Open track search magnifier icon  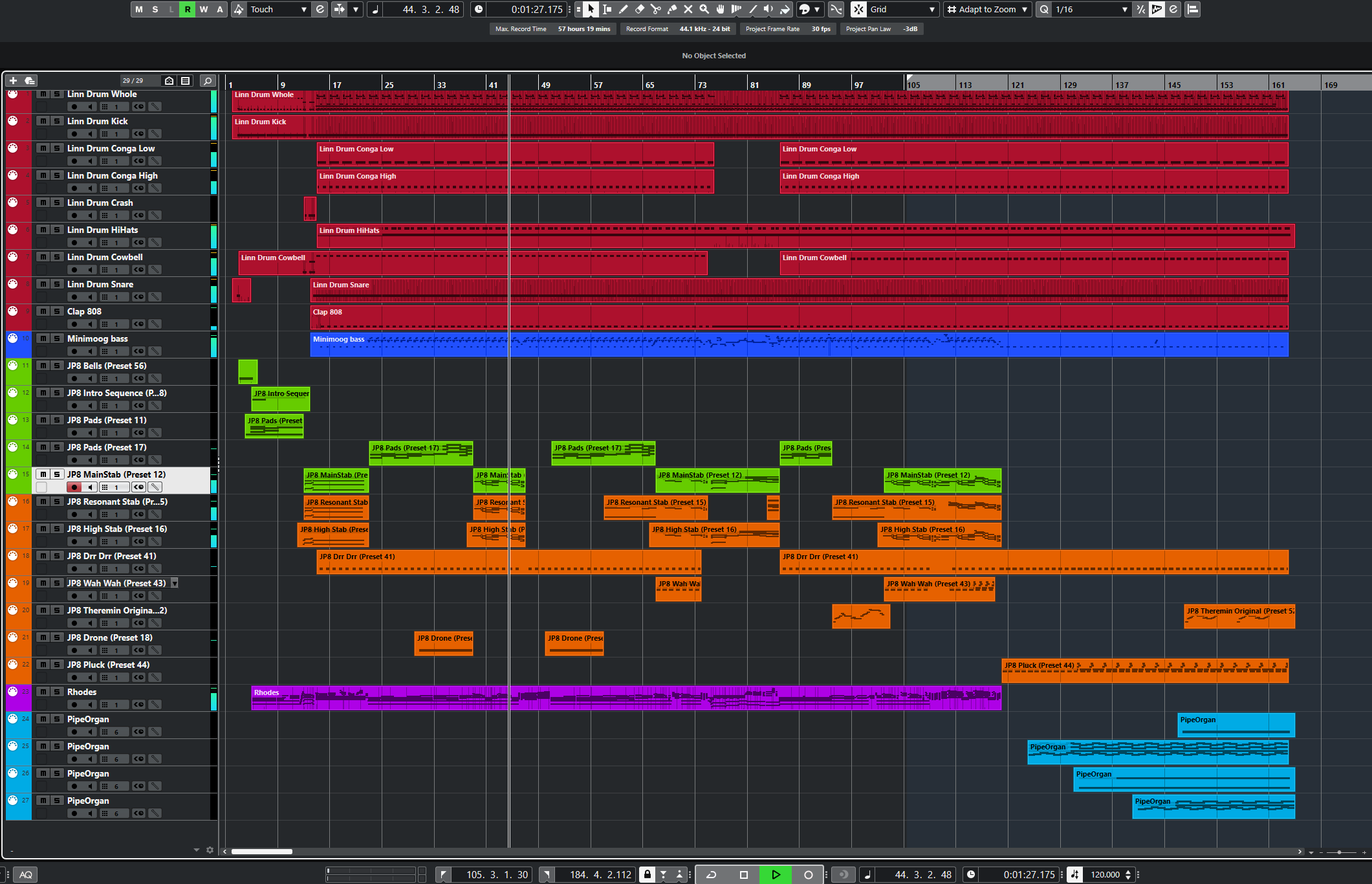[207, 81]
